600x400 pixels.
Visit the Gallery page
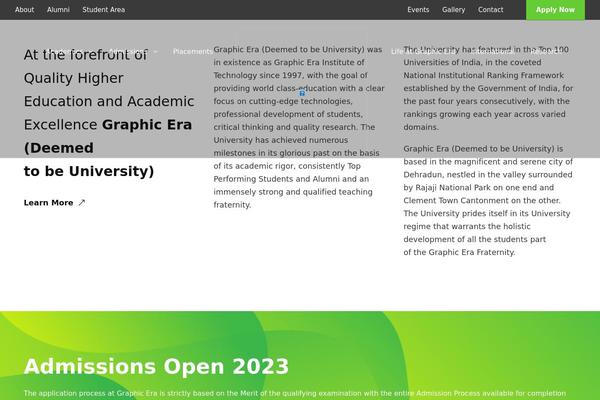click(453, 10)
